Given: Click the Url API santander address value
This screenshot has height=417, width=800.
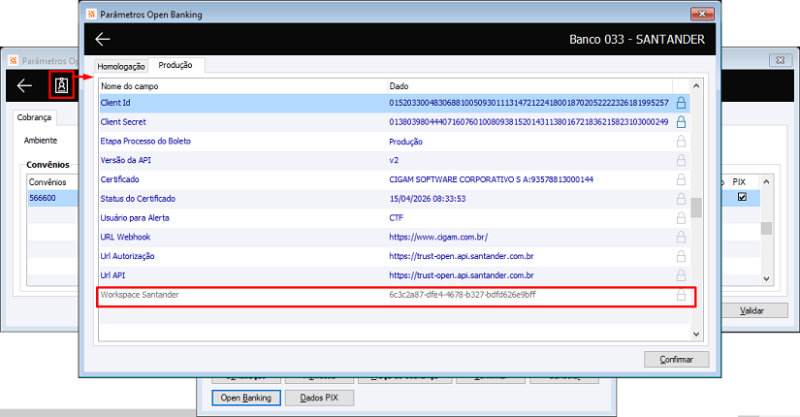Looking at the screenshot, I should pyautogui.click(x=461, y=275).
